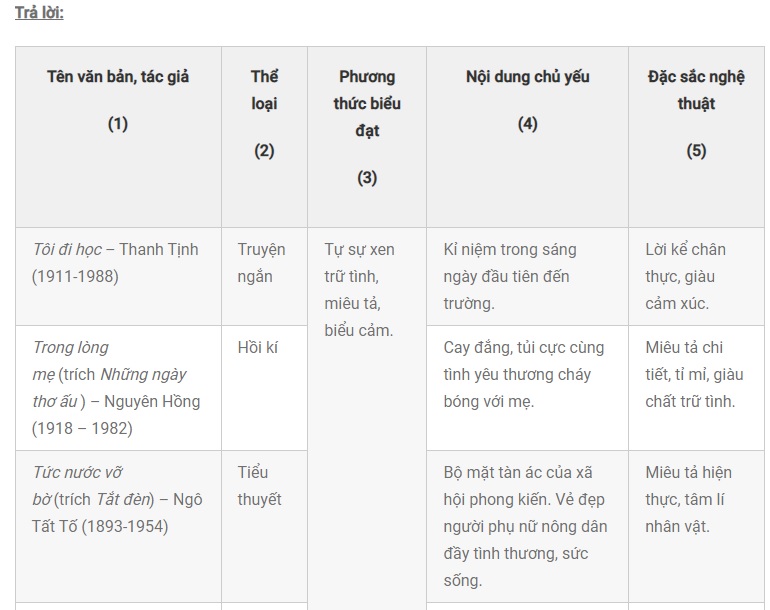Select the "Miêu tả hiện thực" cell
The height and width of the screenshot is (610, 770).
[688, 499]
